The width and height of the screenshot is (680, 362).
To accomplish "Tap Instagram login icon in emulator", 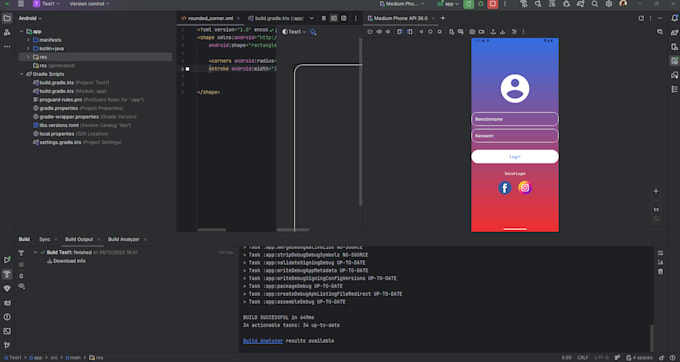I will coord(525,188).
